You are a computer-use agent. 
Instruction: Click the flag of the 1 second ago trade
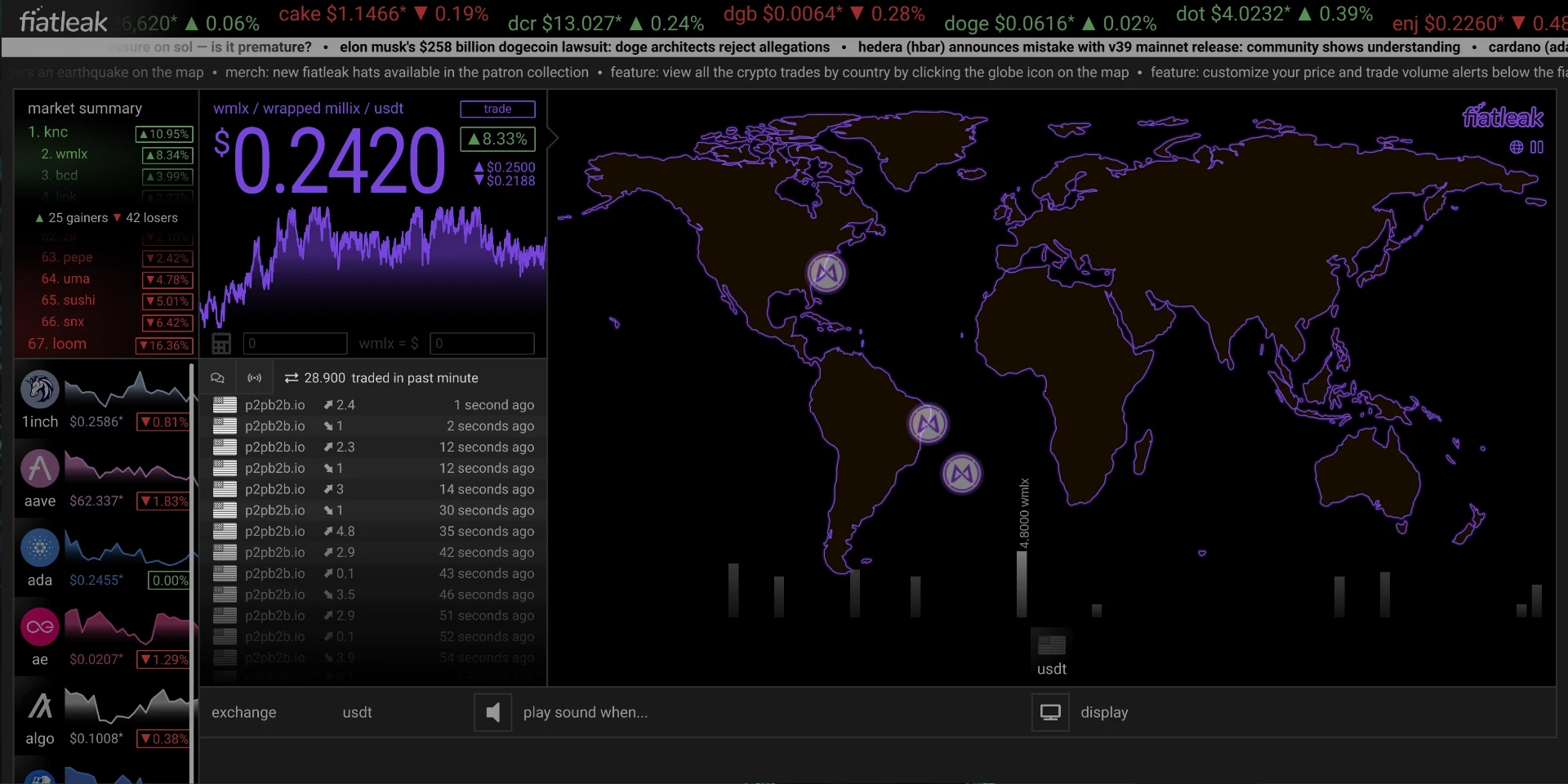(225, 405)
